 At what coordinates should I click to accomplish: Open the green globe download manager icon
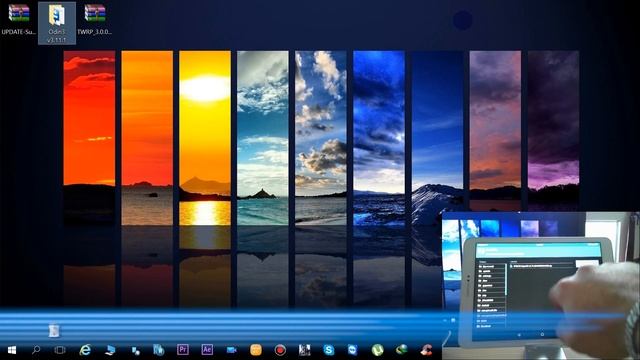[402, 350]
